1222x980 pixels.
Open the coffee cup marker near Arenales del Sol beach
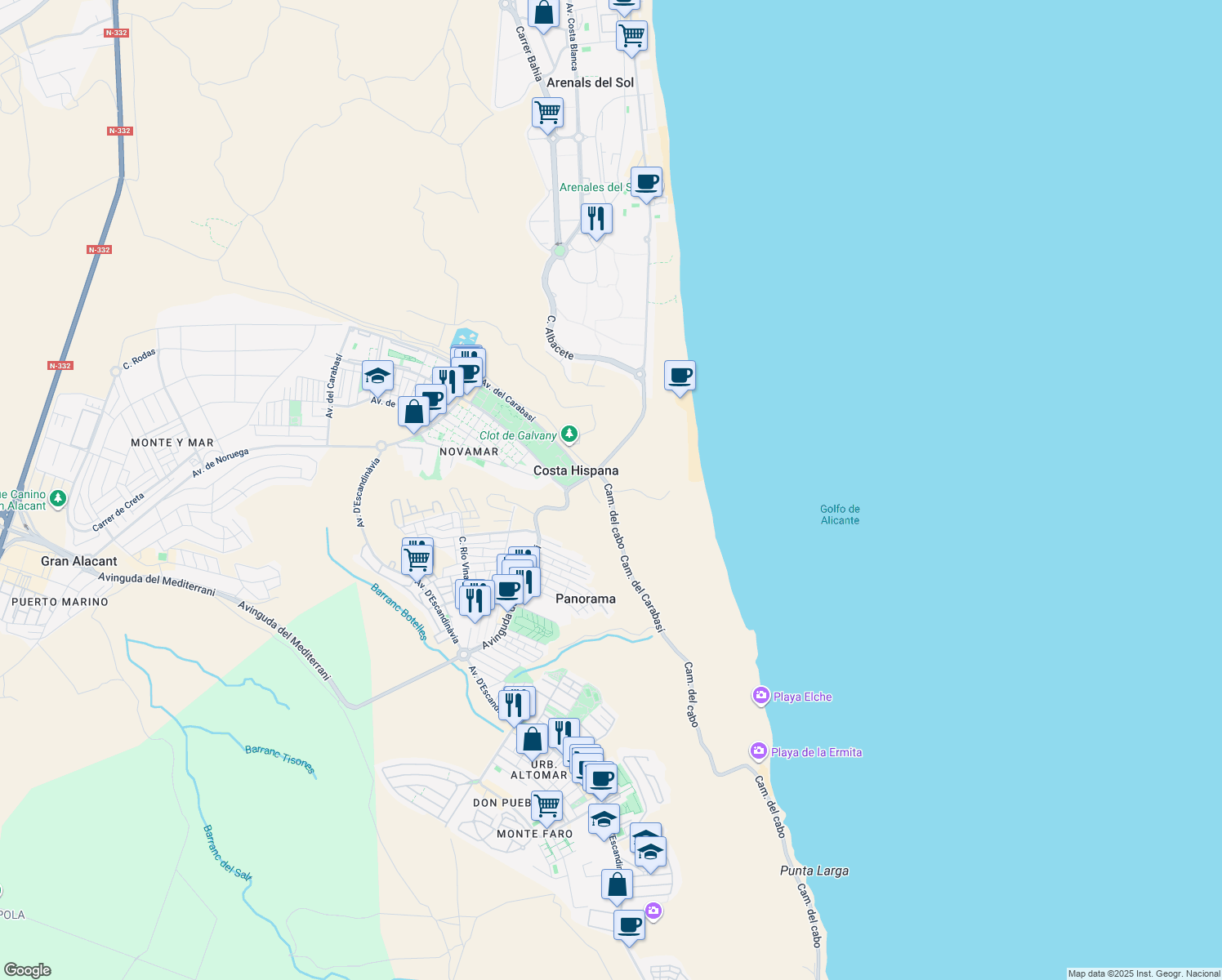[646, 183]
